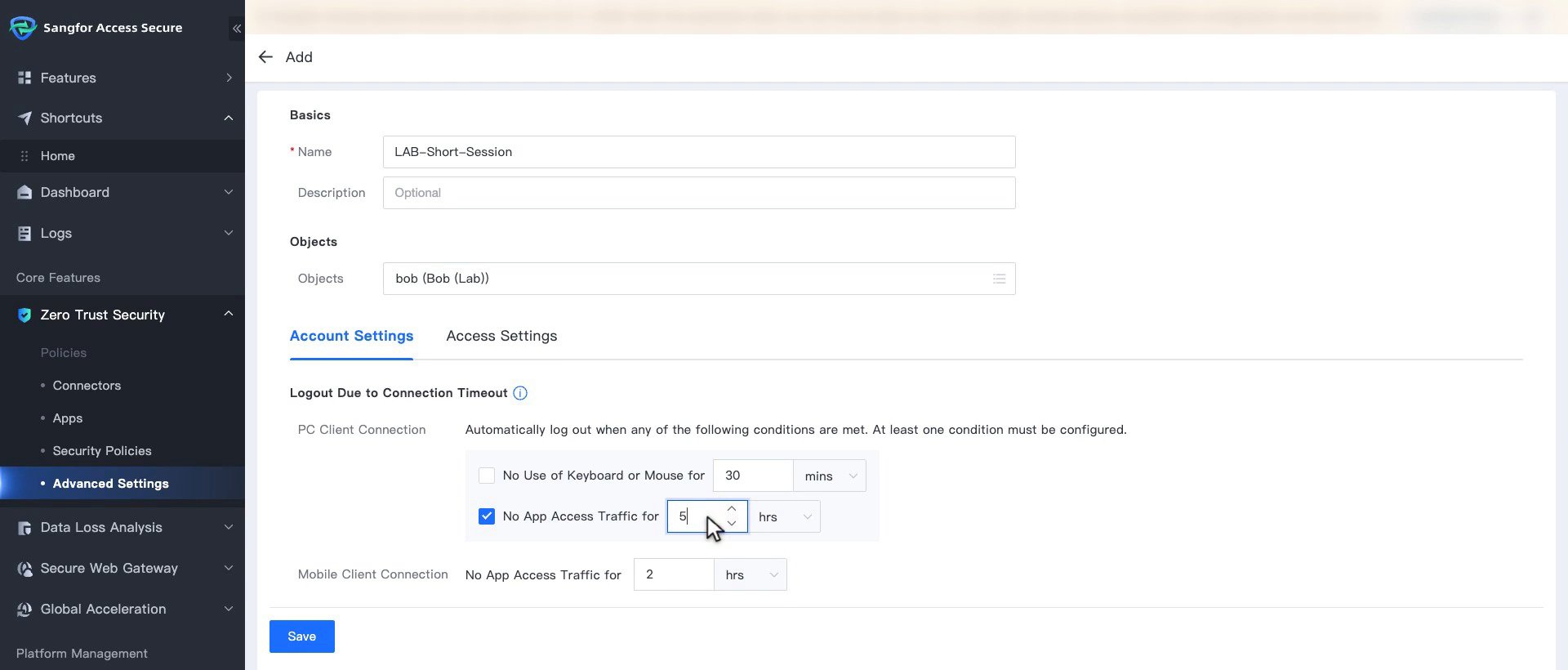Screen dimensions: 1568x670
Task: Click the Description input field
Action: pyautogui.click(x=699, y=193)
